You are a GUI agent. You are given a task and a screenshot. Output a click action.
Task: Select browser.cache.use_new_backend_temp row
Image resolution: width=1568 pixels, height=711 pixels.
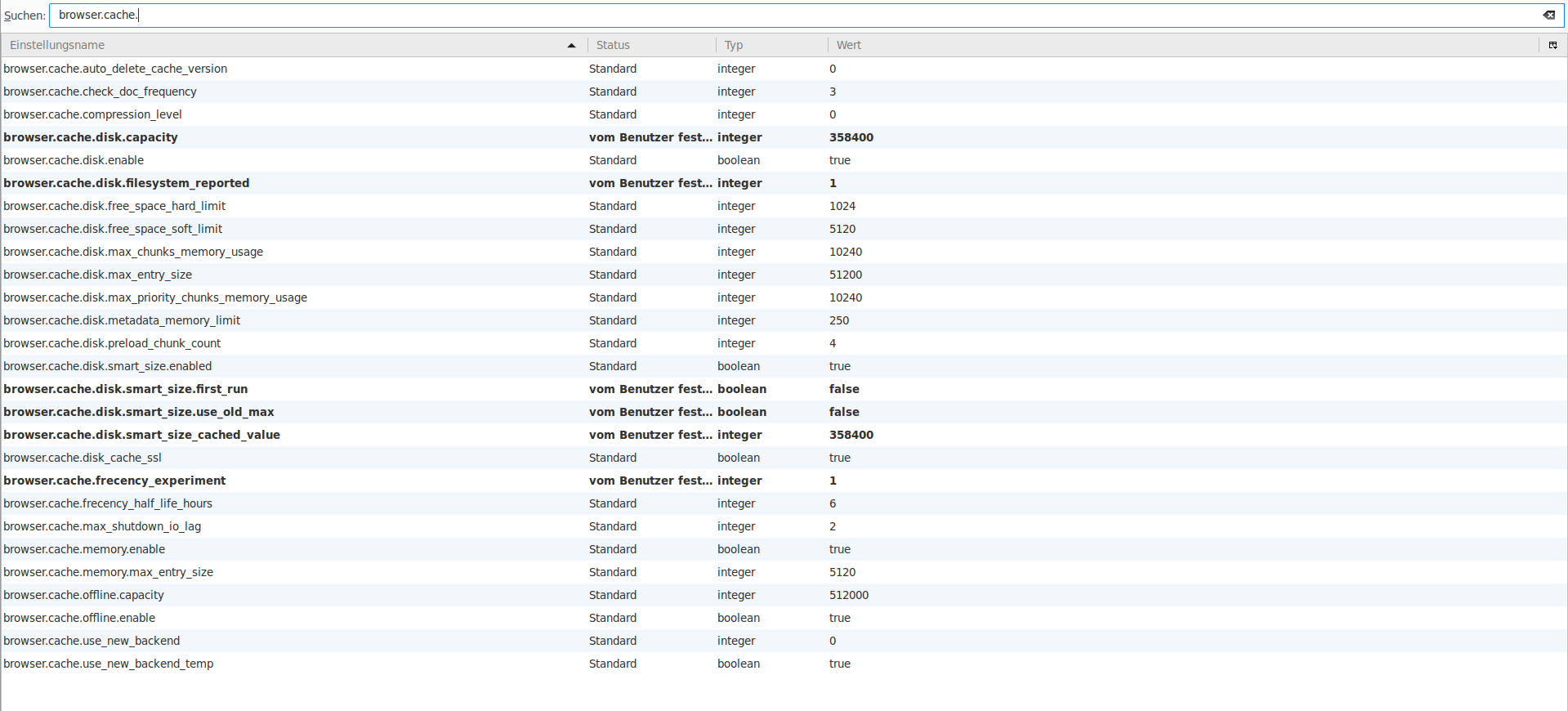pos(784,664)
